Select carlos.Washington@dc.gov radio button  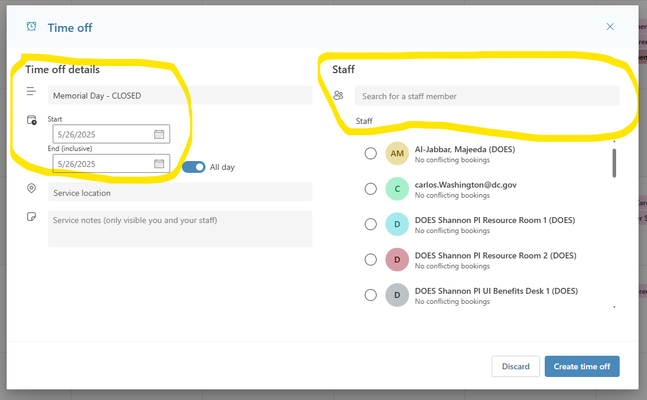click(x=371, y=189)
